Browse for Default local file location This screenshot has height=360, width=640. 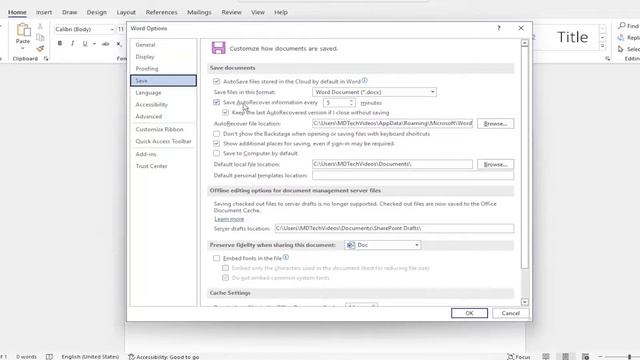(496, 164)
